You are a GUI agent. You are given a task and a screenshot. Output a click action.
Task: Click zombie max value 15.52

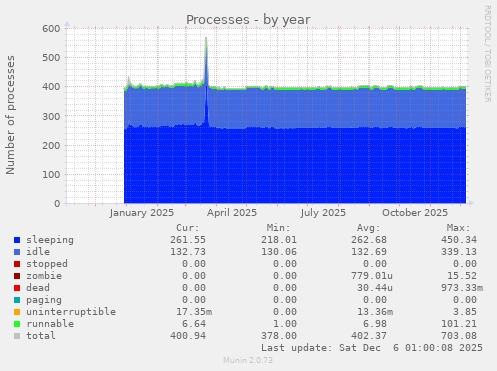[462, 276]
